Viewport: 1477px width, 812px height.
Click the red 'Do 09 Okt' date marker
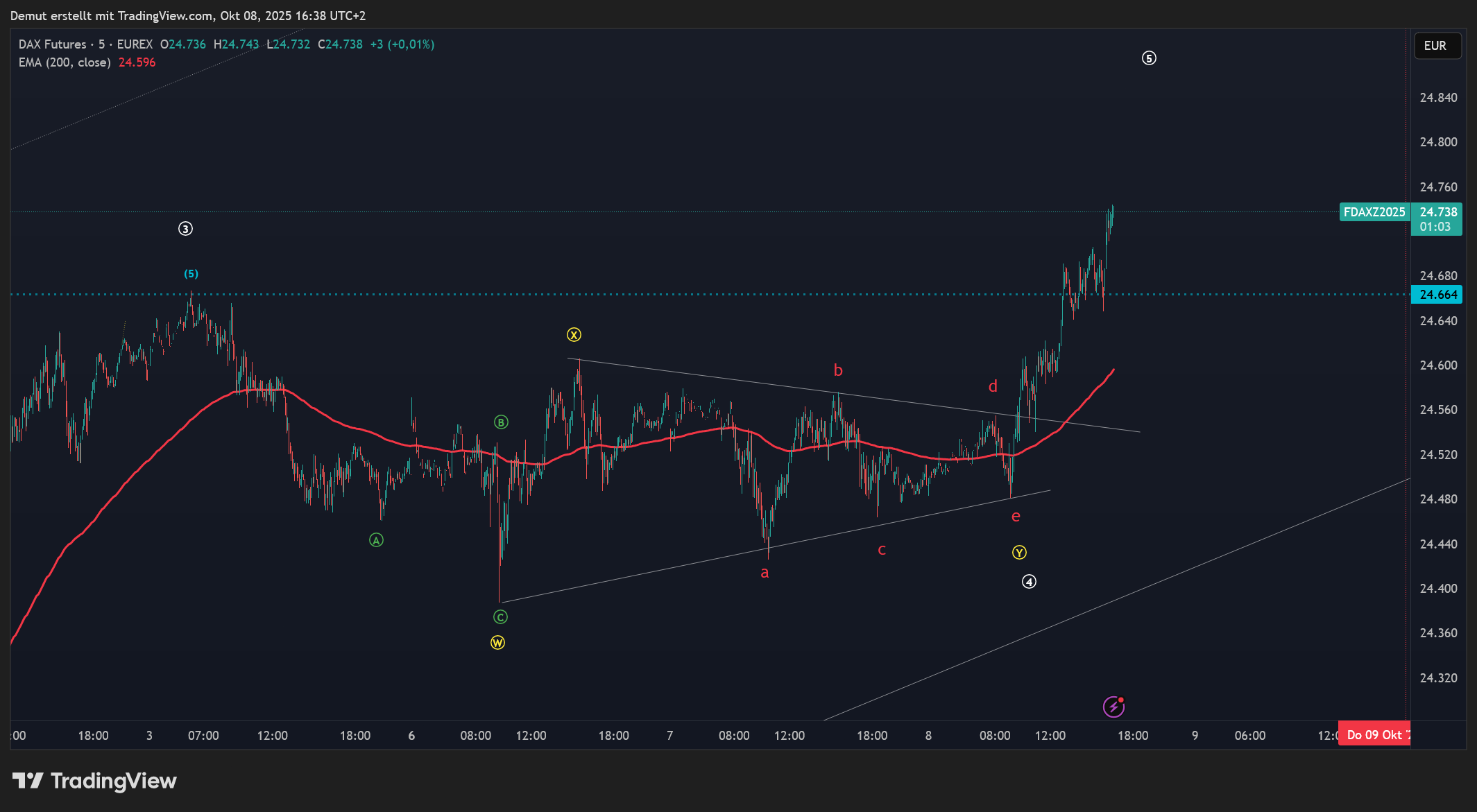pos(1374,735)
